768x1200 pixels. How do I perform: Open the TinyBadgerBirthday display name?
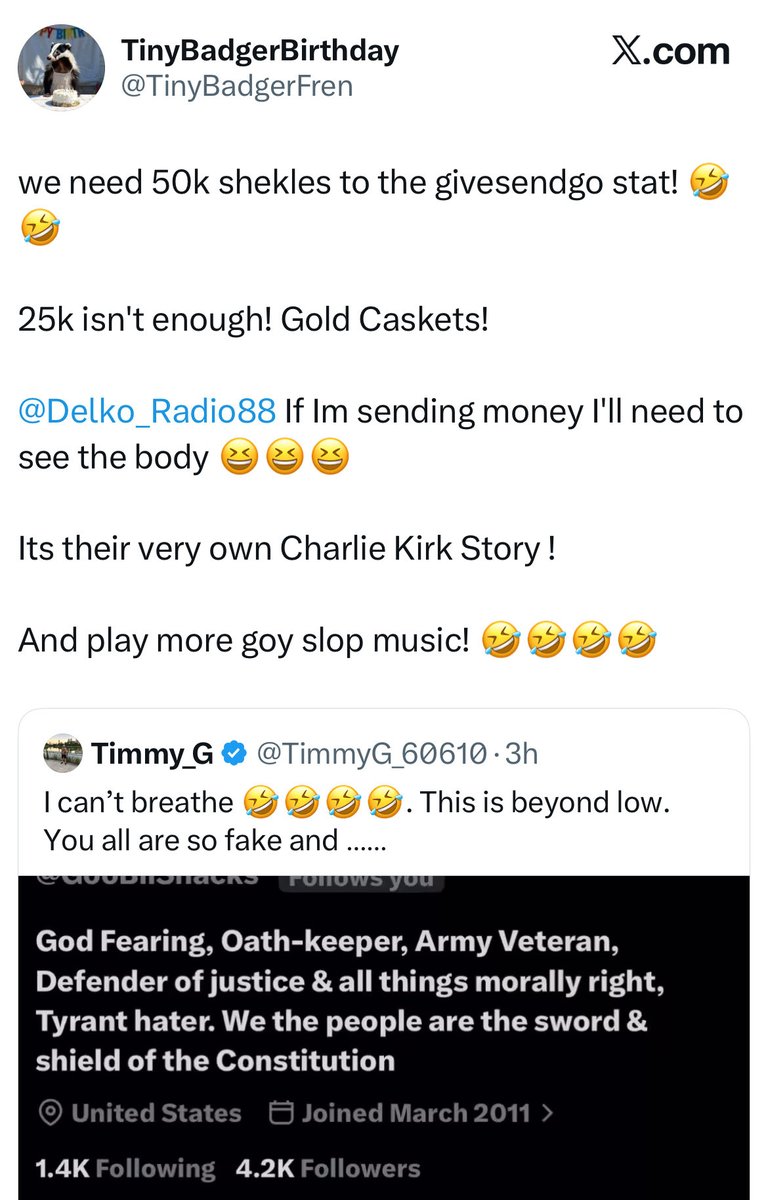(259, 50)
